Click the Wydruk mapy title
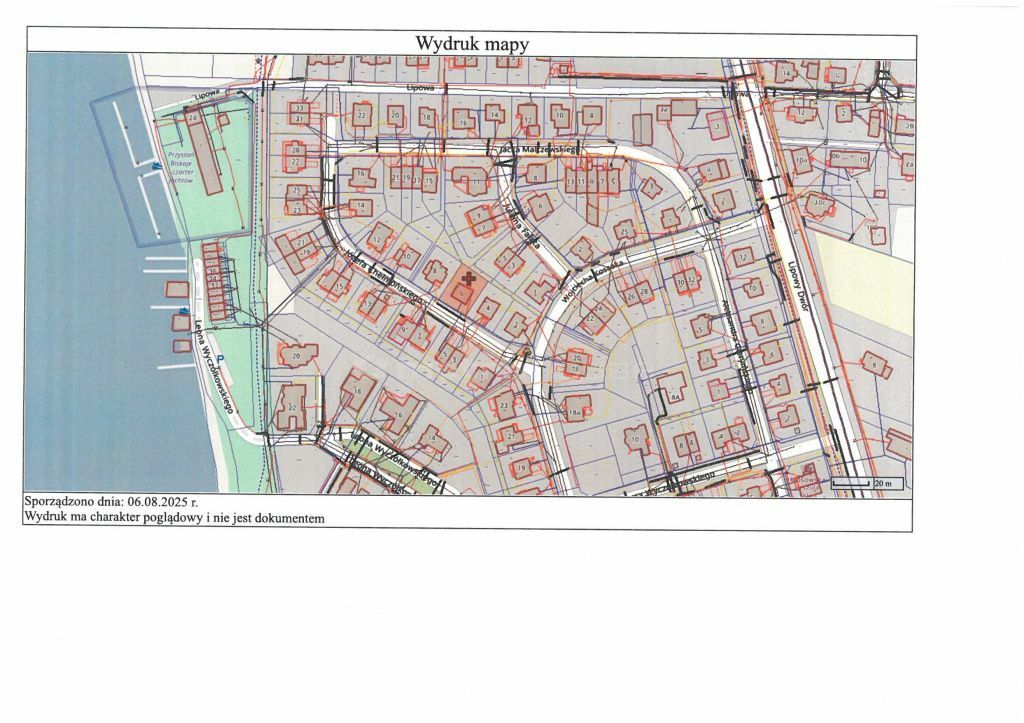1024x723 pixels. point(471,44)
